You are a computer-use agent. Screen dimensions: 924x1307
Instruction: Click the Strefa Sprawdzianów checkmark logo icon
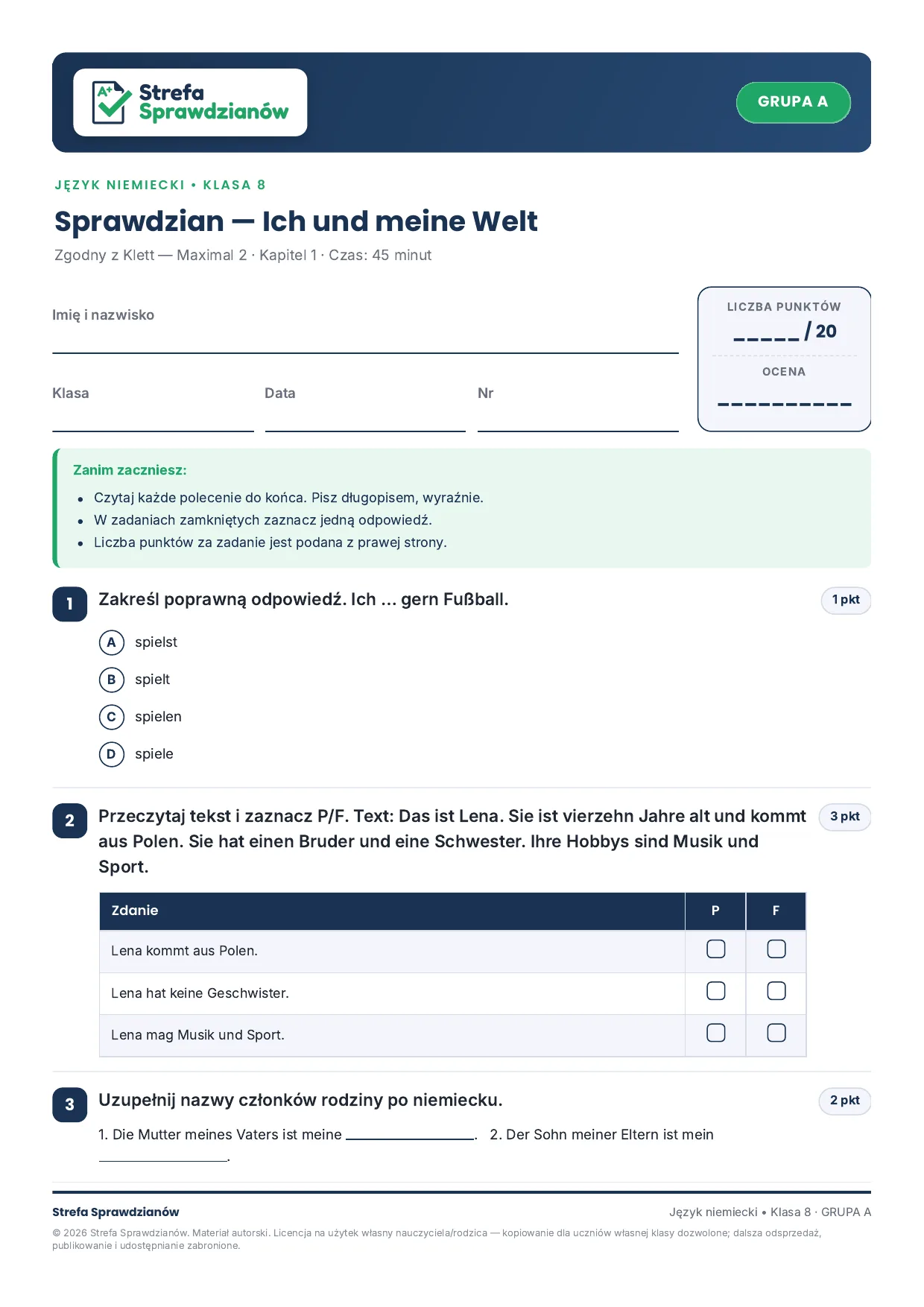point(111,102)
